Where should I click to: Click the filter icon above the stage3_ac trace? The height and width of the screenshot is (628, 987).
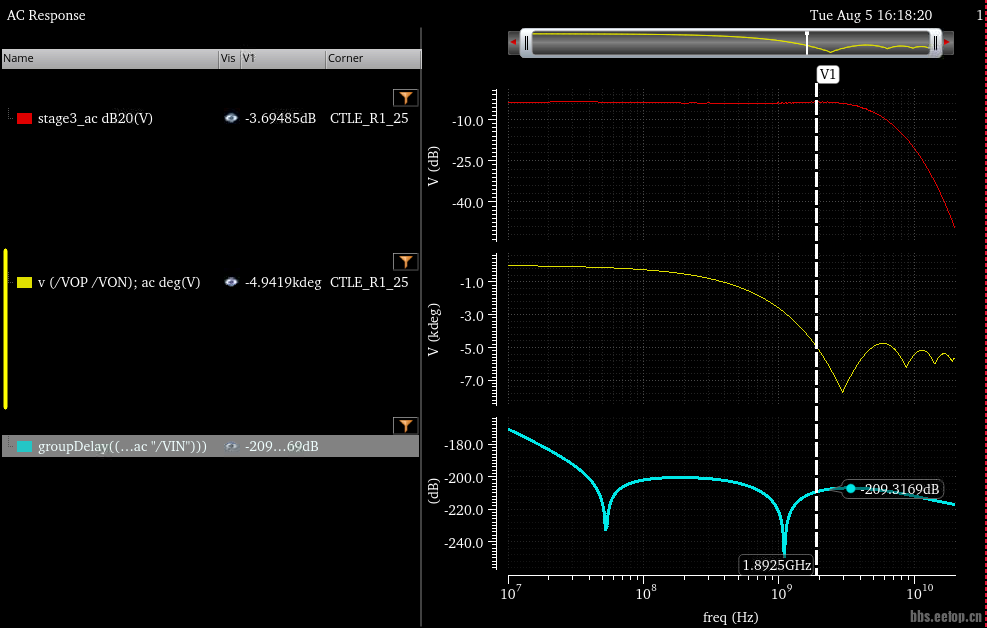(x=405, y=98)
